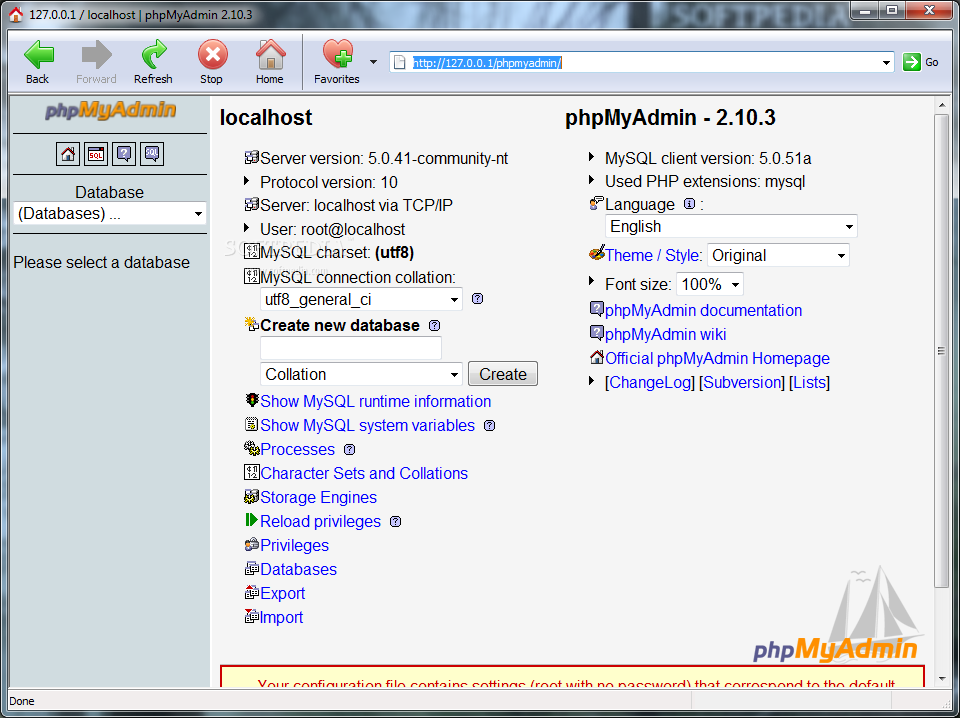This screenshot has width=960, height=718.
Task: Open the Subversion link
Action: [x=743, y=383]
